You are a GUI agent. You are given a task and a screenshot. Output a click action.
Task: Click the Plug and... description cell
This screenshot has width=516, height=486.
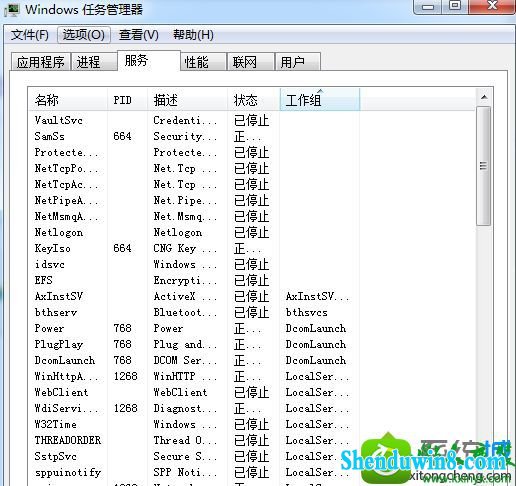[x=185, y=344]
